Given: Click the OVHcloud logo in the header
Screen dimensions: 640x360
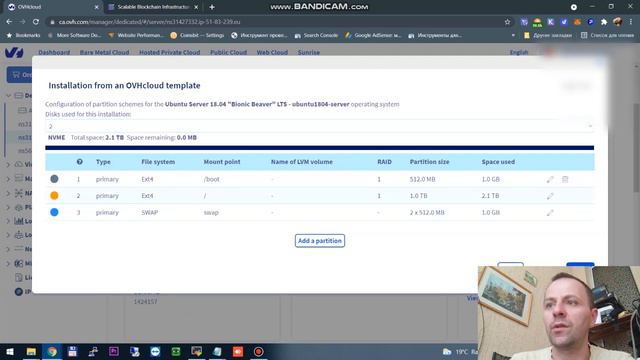Looking at the screenshot, I should click(14, 52).
